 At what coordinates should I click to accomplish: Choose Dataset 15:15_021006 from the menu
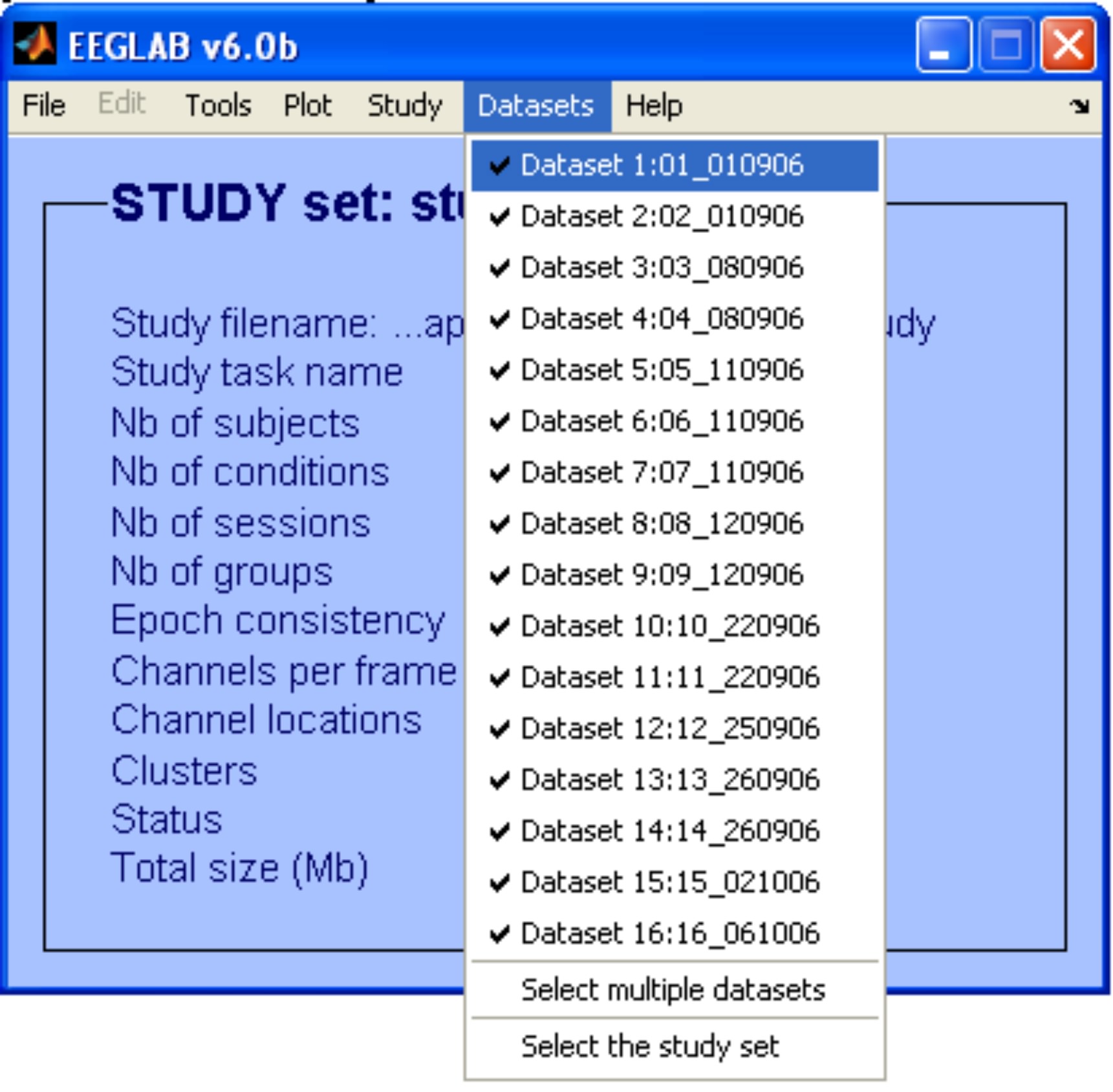point(675,882)
